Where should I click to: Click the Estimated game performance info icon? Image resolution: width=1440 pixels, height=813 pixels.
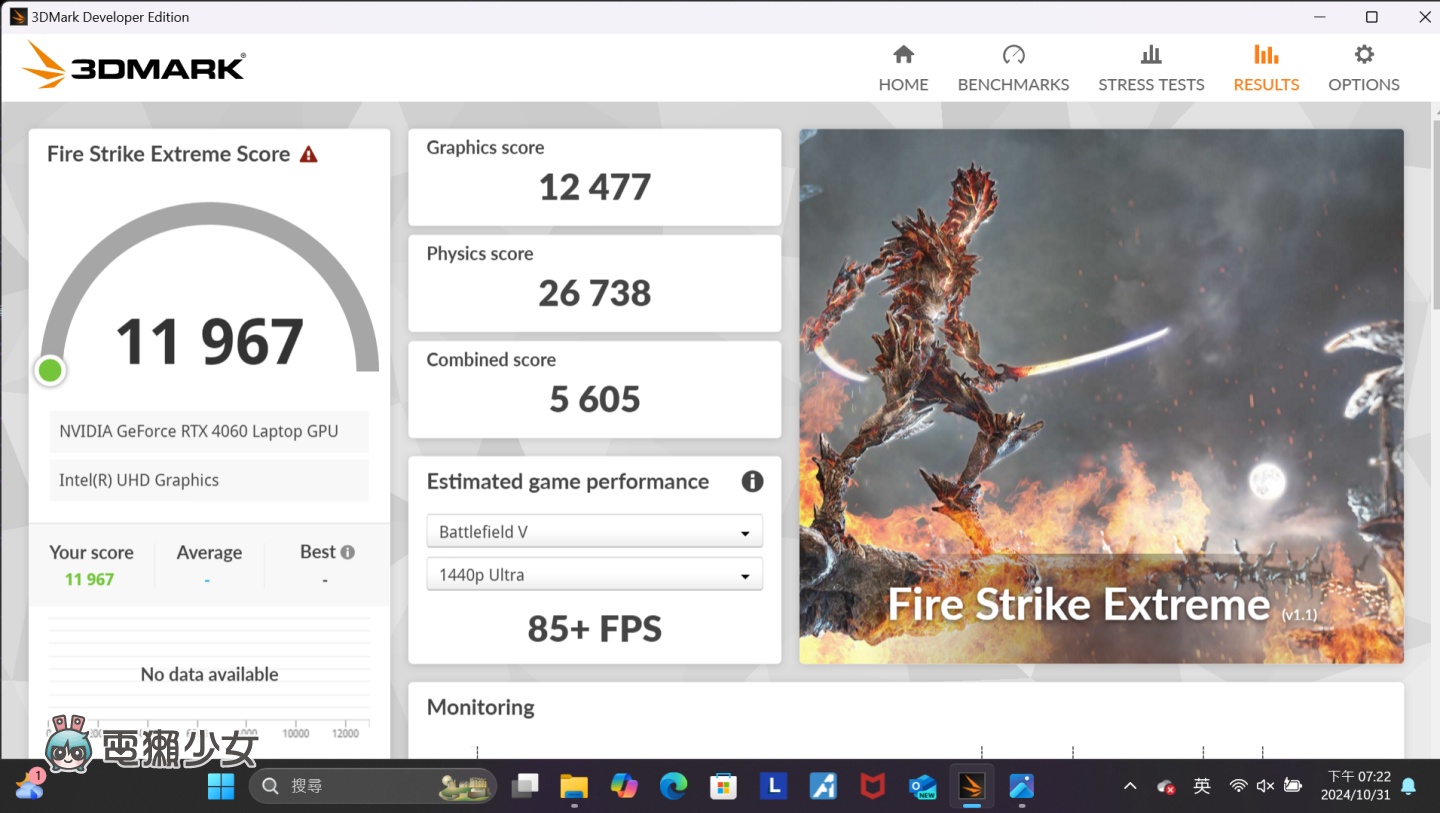[x=752, y=481]
